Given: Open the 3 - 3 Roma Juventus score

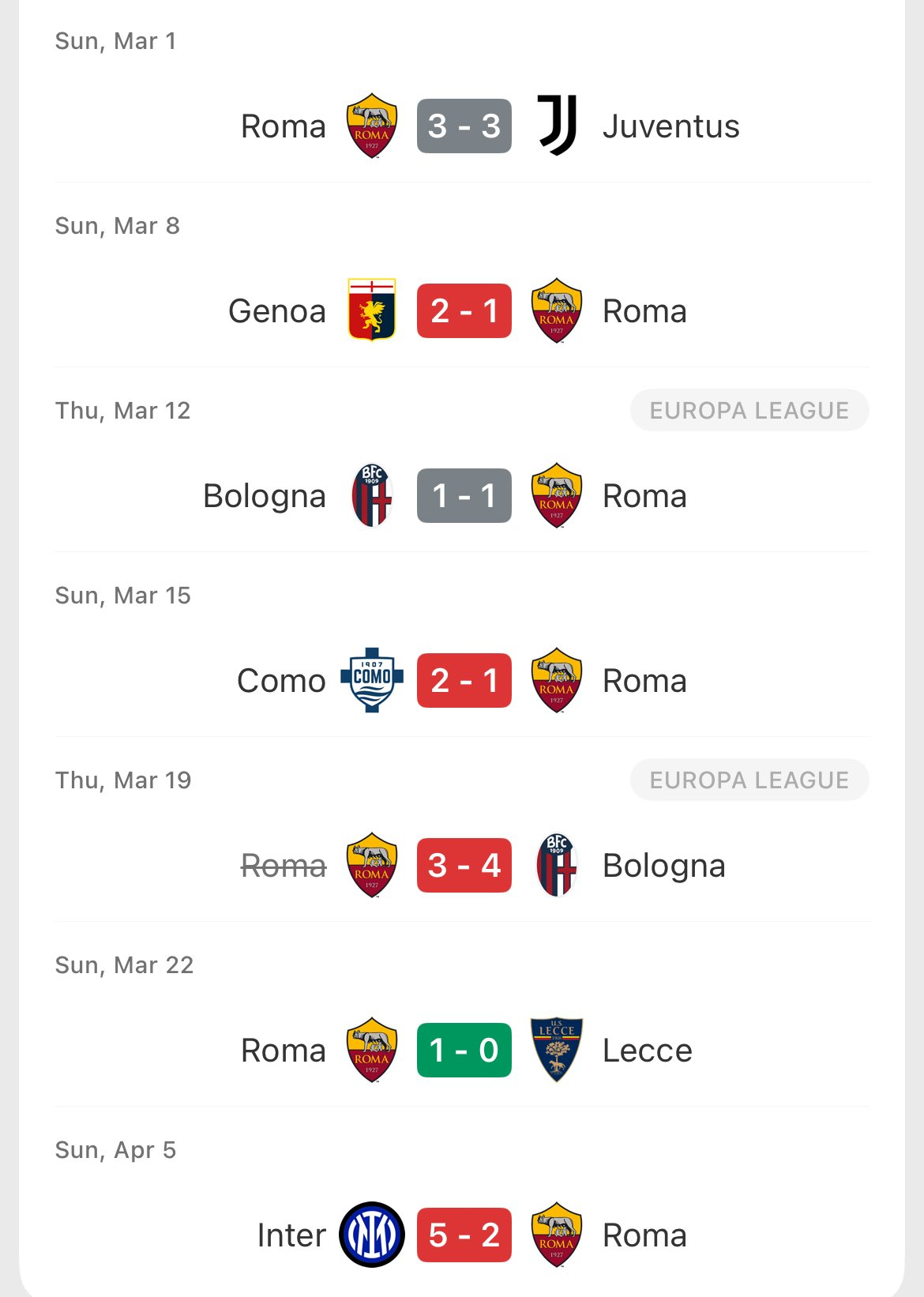Looking at the screenshot, I should (x=464, y=126).
